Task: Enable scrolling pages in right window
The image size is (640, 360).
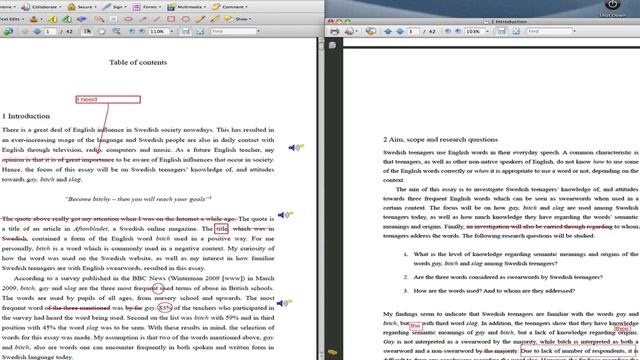Action: point(502,31)
